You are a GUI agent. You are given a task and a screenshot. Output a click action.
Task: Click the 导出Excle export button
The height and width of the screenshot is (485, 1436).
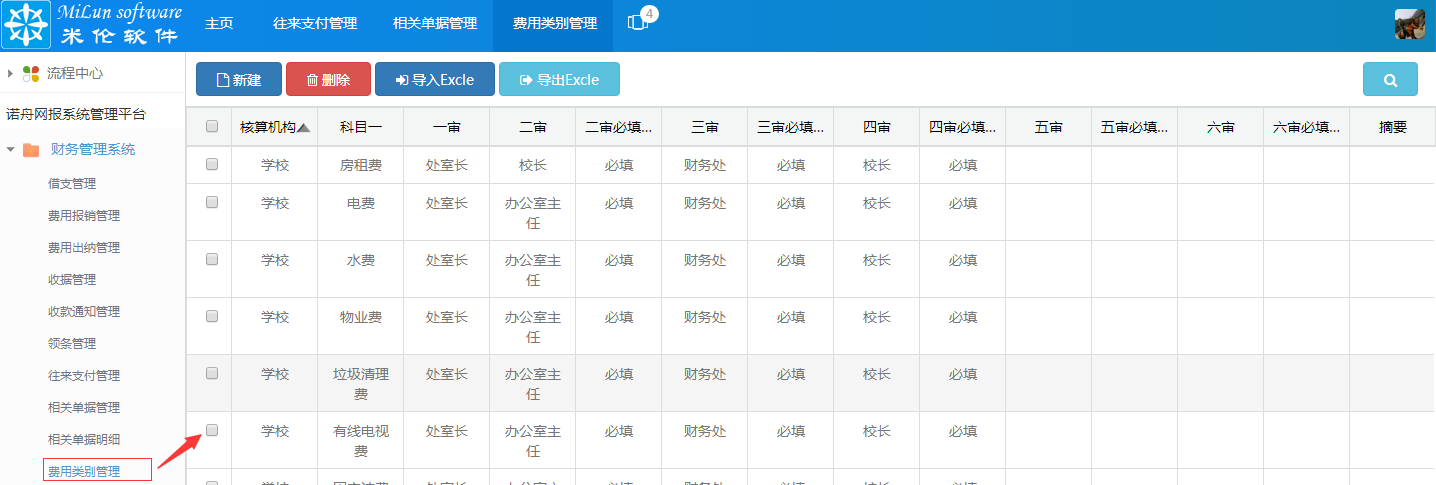coord(559,80)
